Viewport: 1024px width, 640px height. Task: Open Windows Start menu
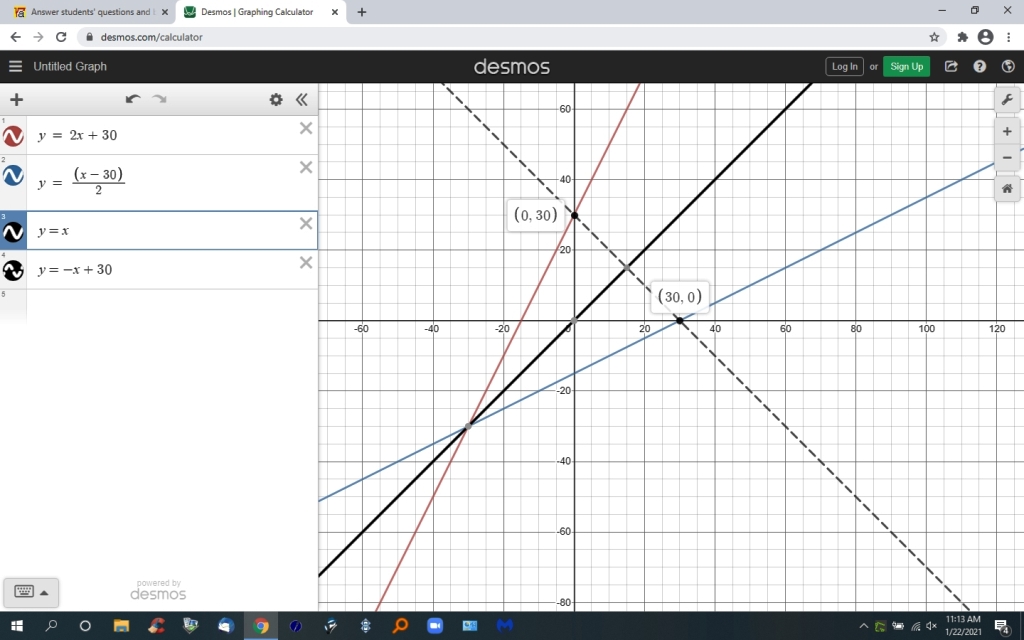click(16, 626)
